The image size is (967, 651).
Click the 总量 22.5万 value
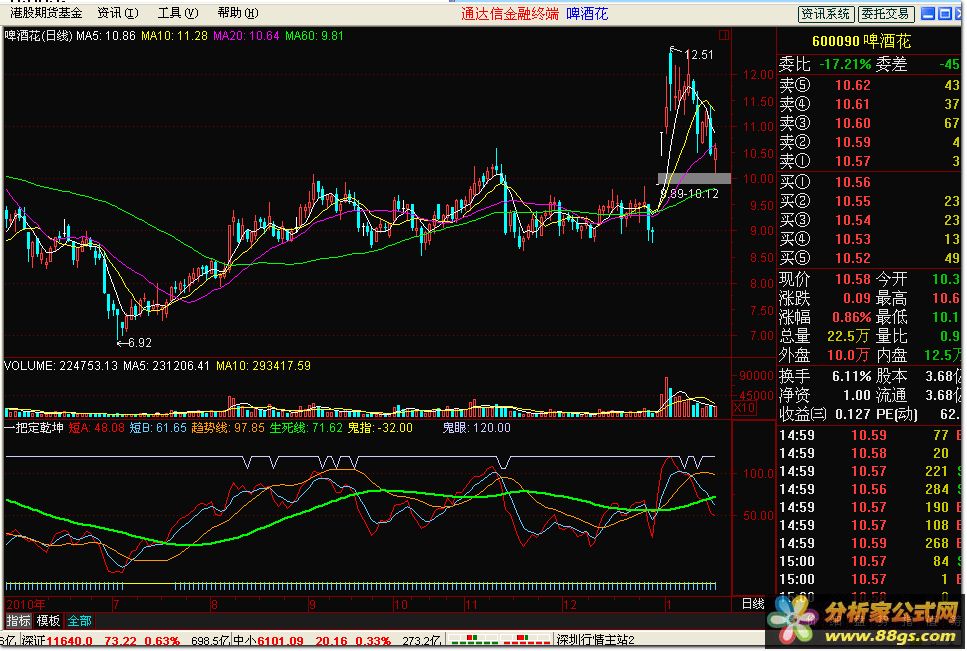point(847,337)
